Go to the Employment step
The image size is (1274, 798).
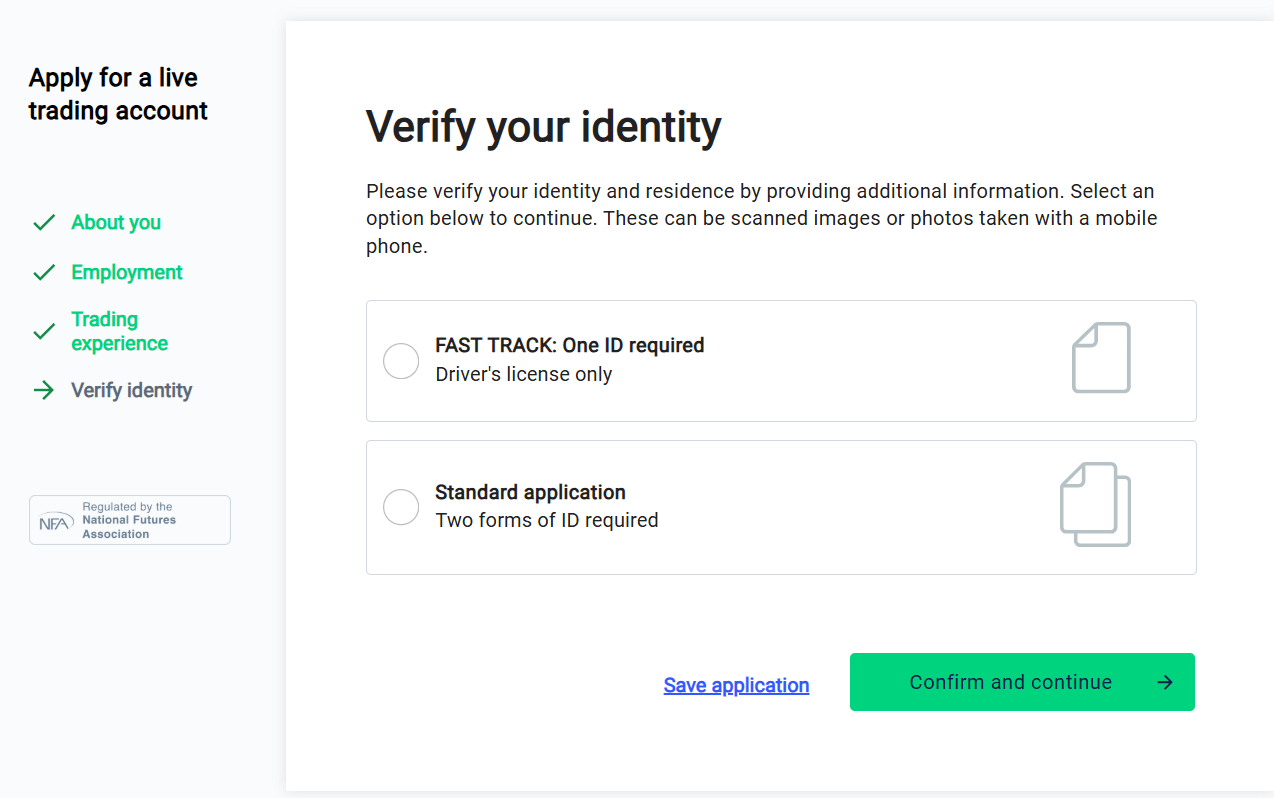[x=127, y=272]
